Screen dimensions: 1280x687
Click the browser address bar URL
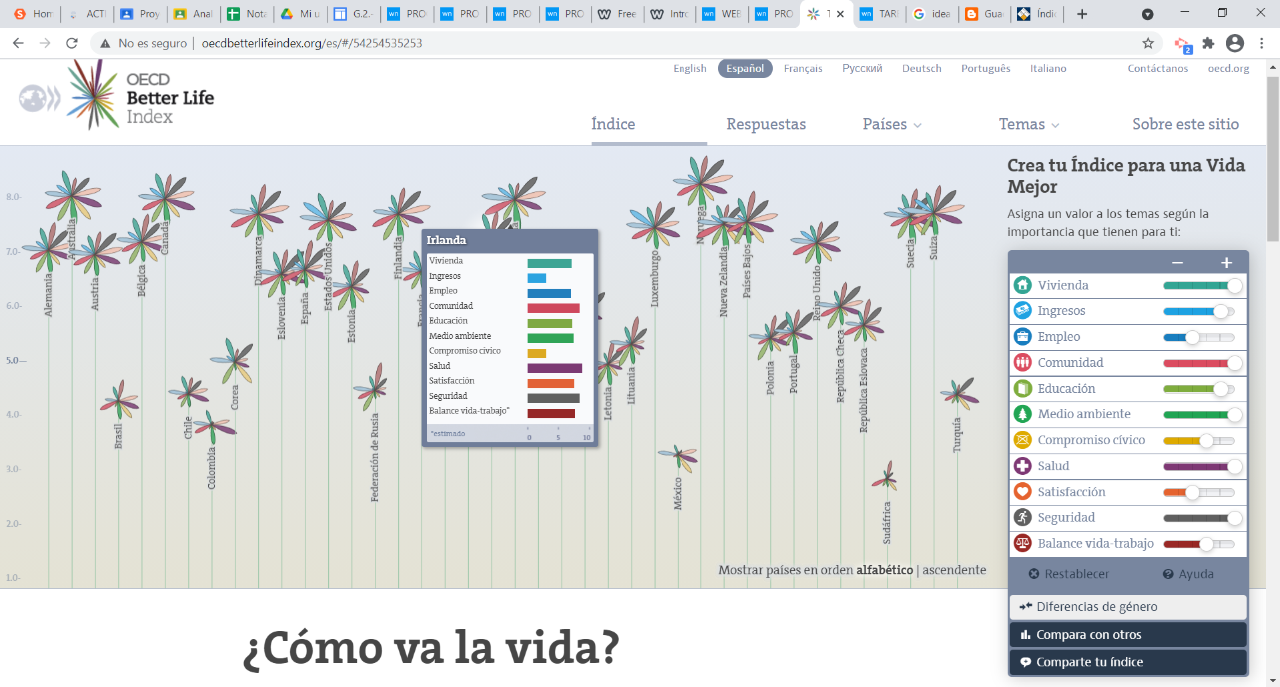coord(312,44)
